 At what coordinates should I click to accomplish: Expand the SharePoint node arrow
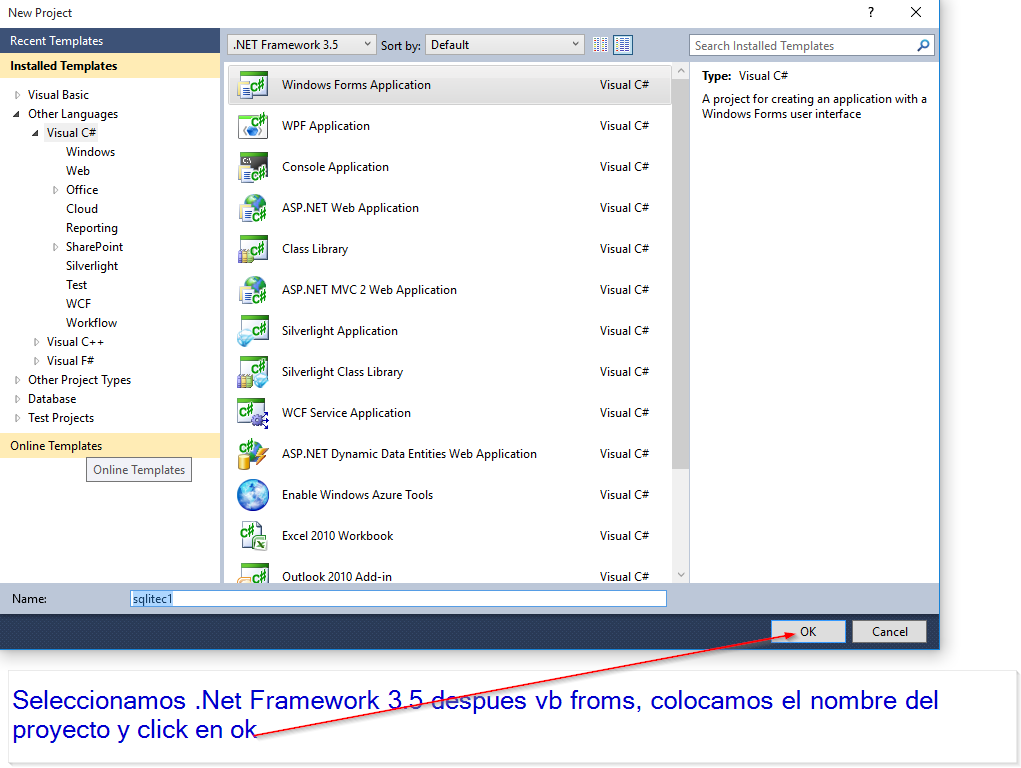55,247
